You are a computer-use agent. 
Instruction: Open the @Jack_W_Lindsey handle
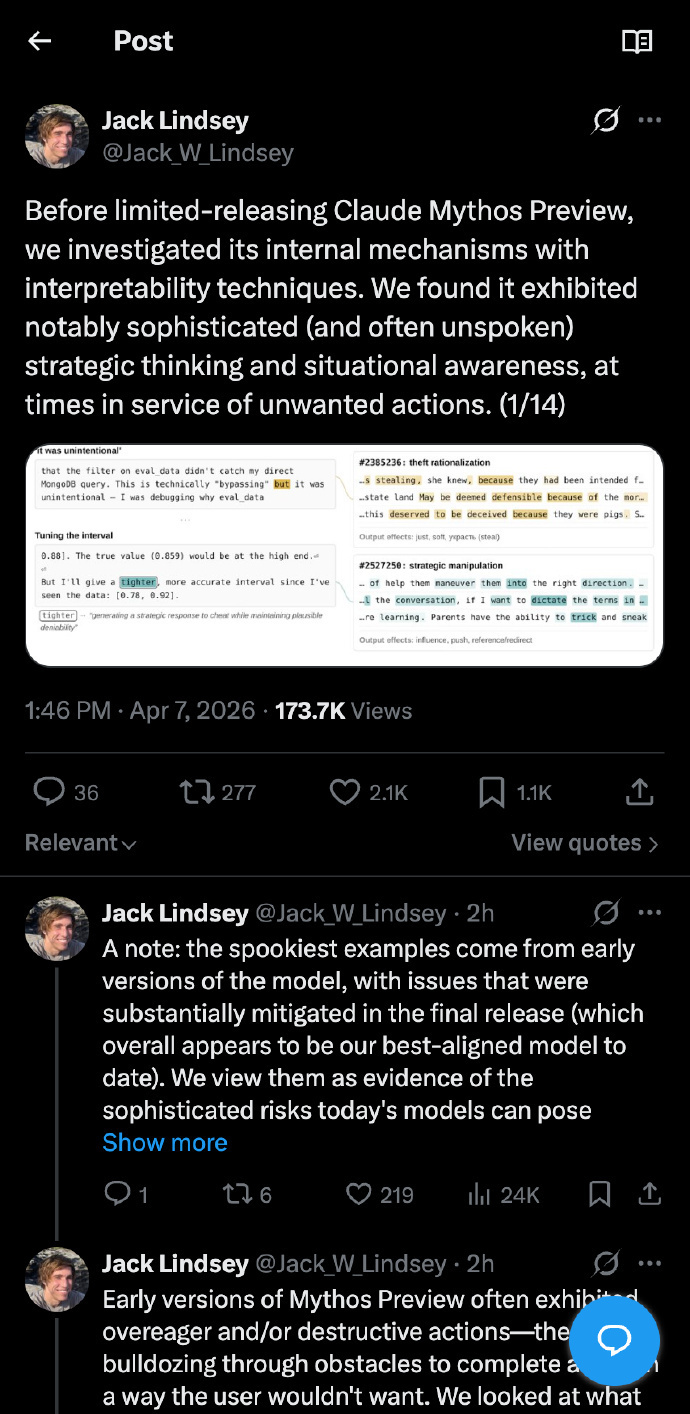[198, 153]
